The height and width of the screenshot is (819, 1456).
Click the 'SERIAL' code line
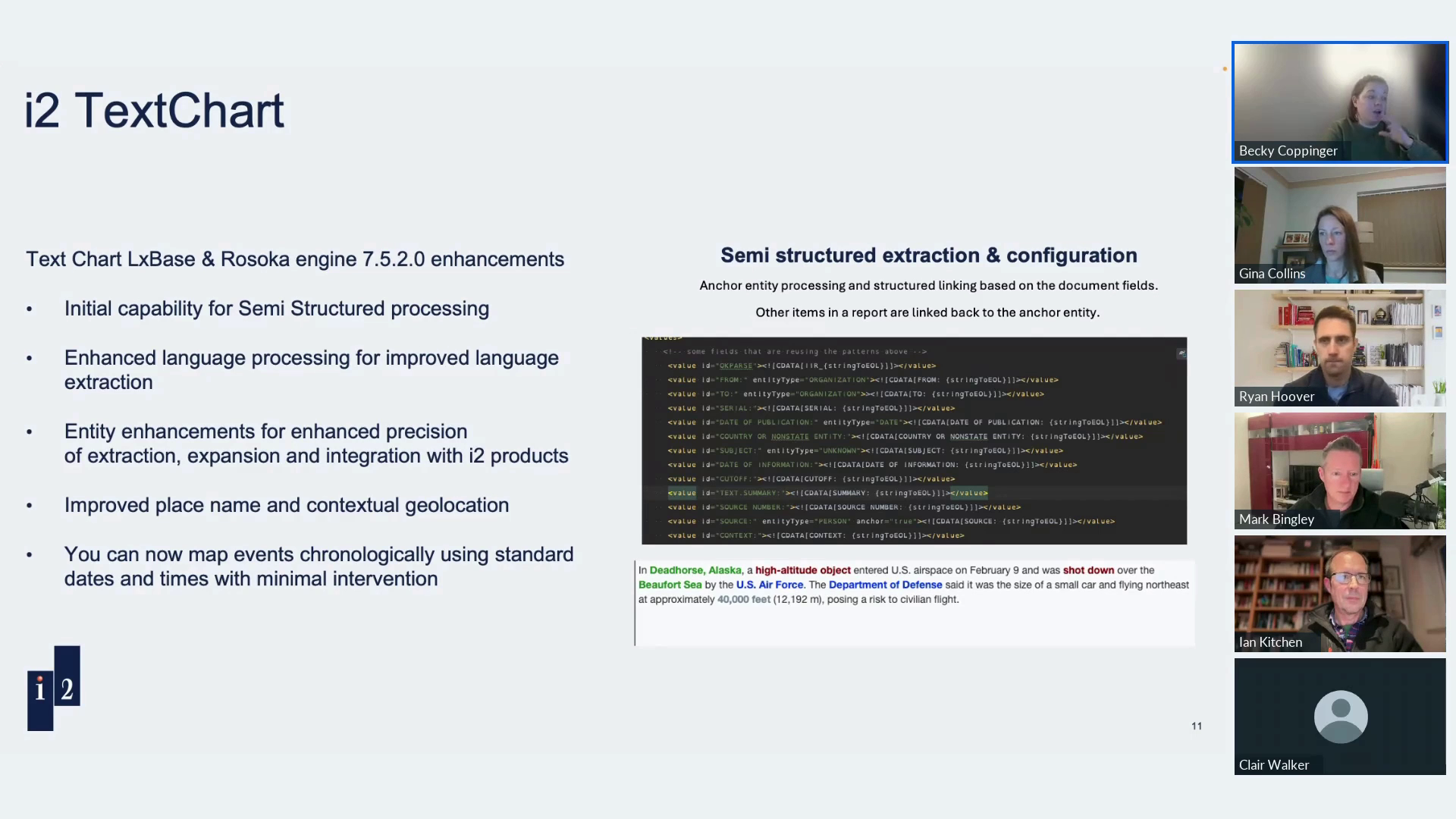point(811,408)
